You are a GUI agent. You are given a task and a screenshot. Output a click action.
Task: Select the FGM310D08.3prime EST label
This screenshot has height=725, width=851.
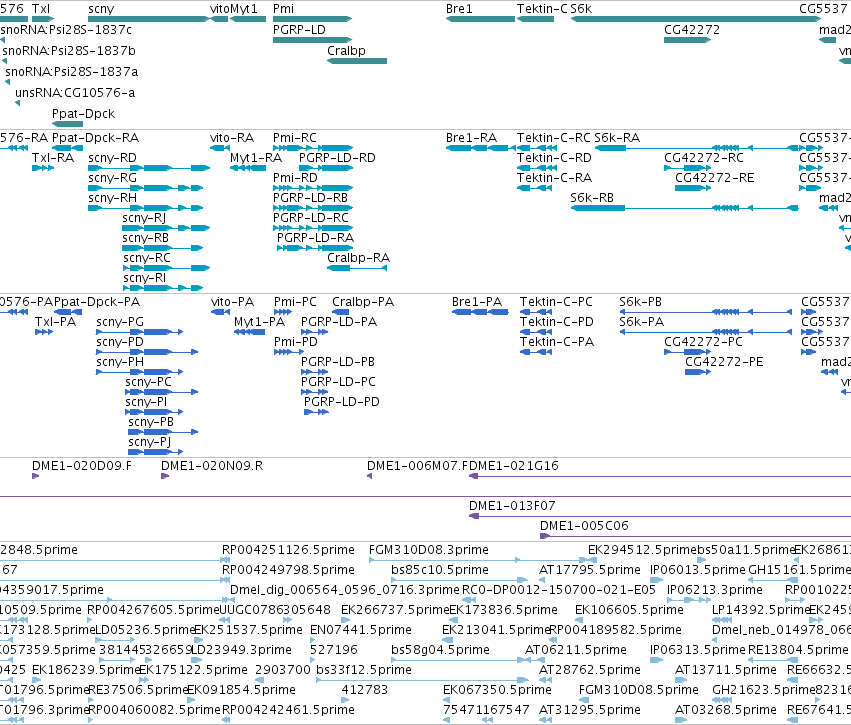pos(429,550)
